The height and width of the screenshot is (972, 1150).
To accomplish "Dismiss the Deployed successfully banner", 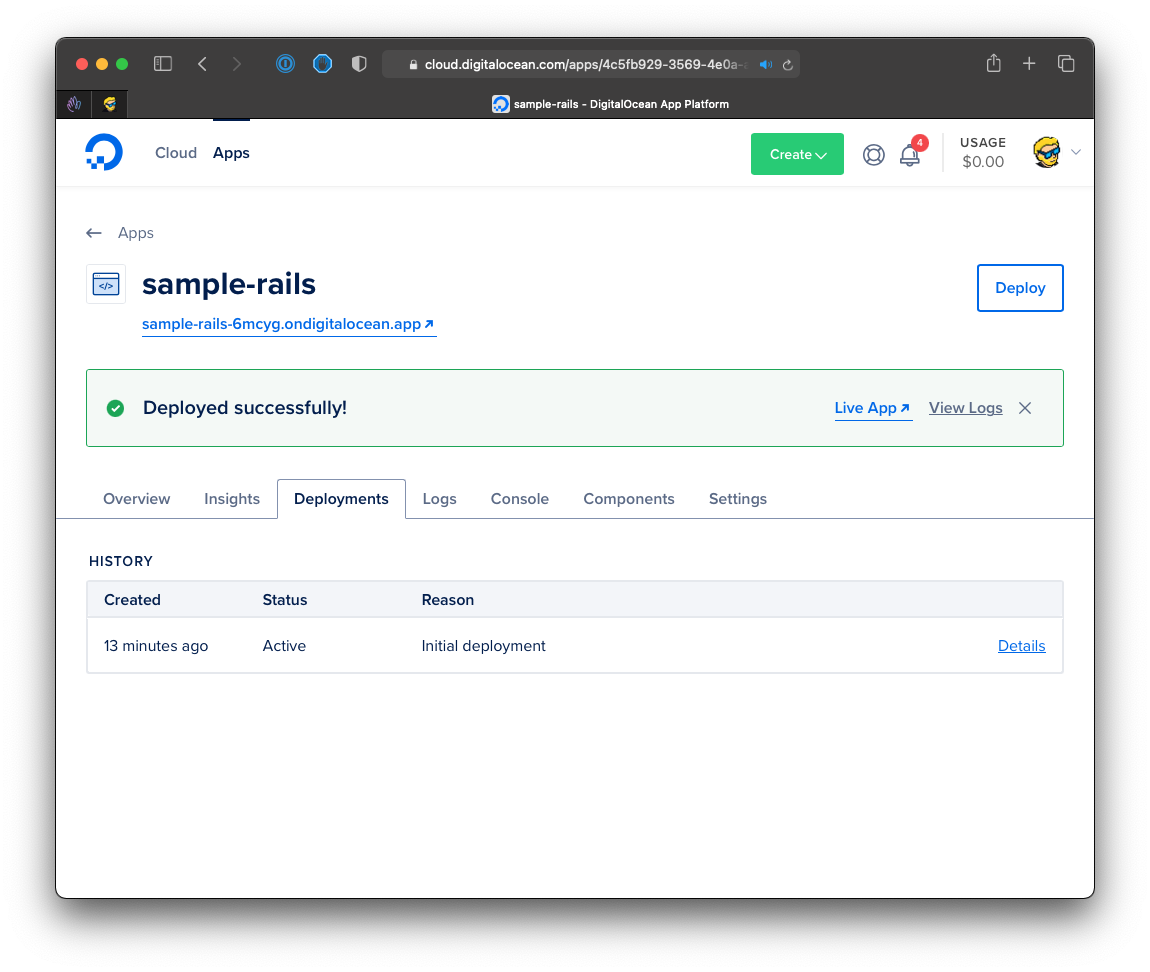I will (1024, 408).
